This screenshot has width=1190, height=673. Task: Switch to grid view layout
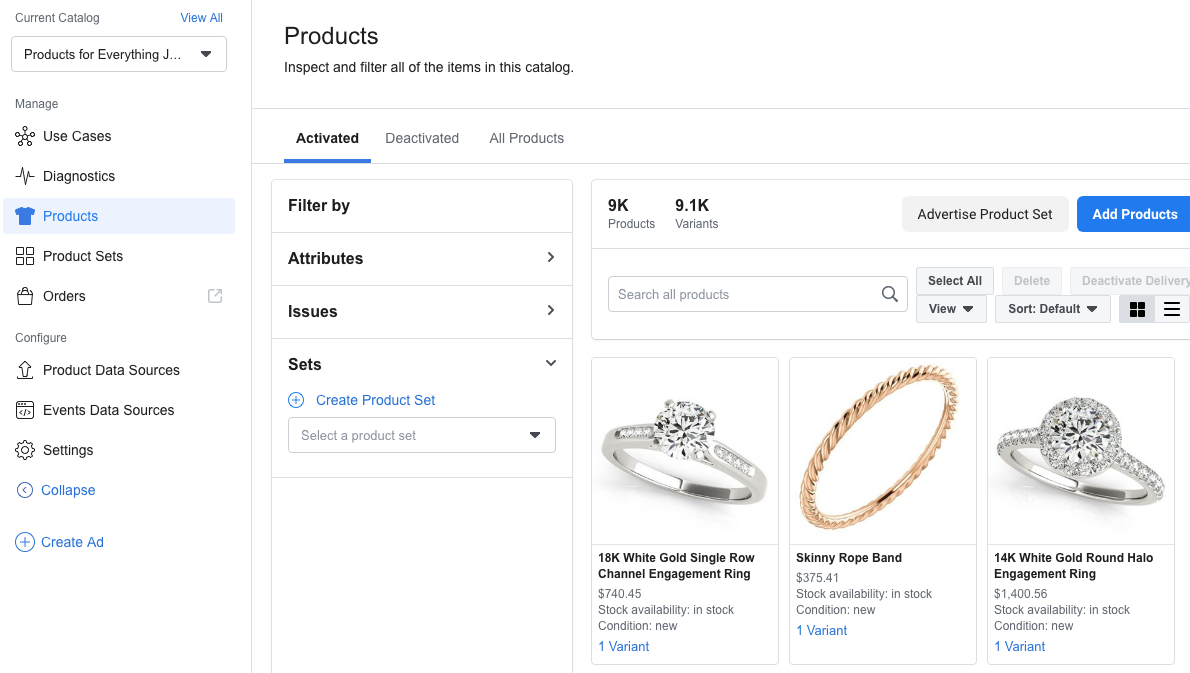[1137, 309]
